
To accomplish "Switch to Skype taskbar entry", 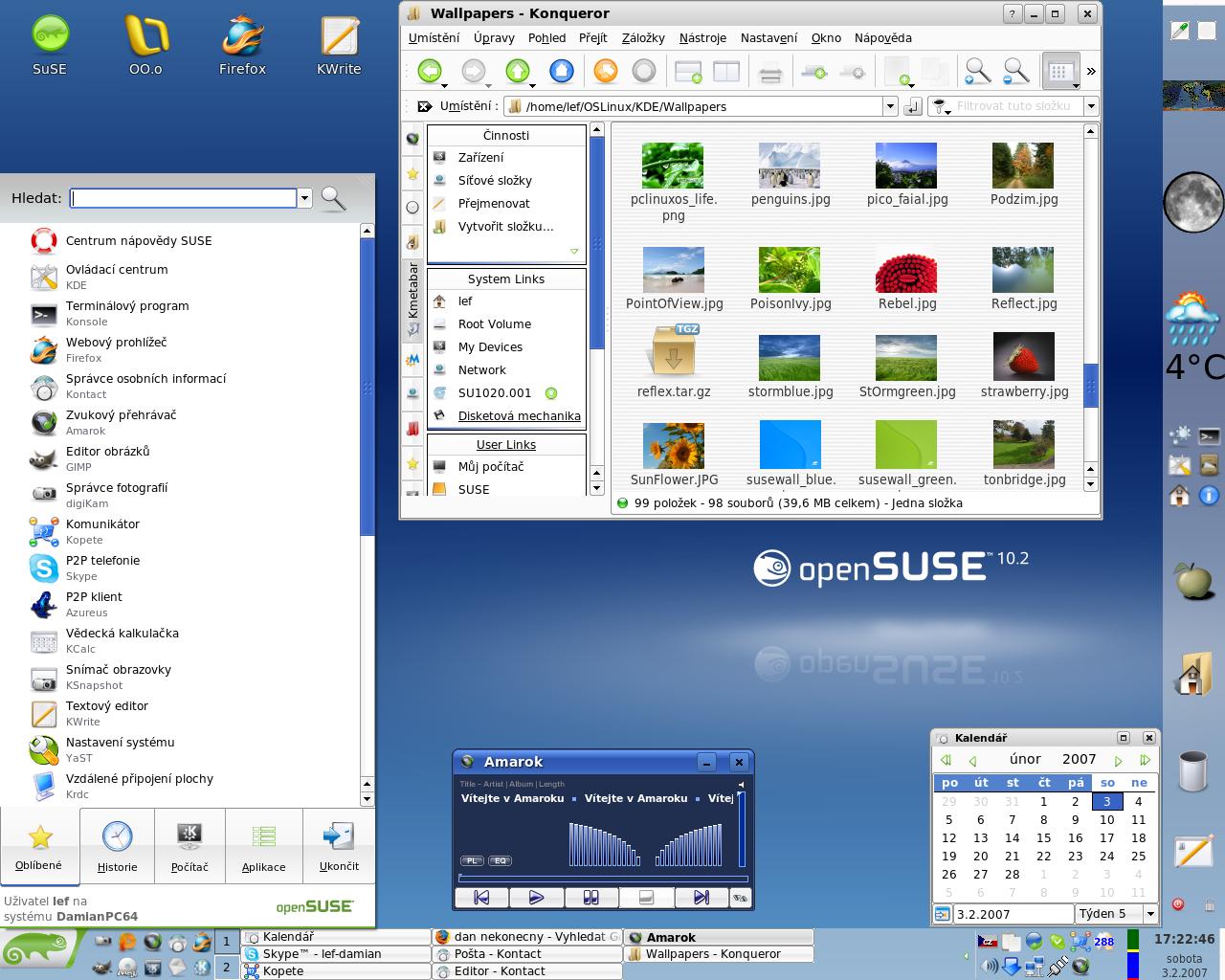I will click(x=336, y=954).
